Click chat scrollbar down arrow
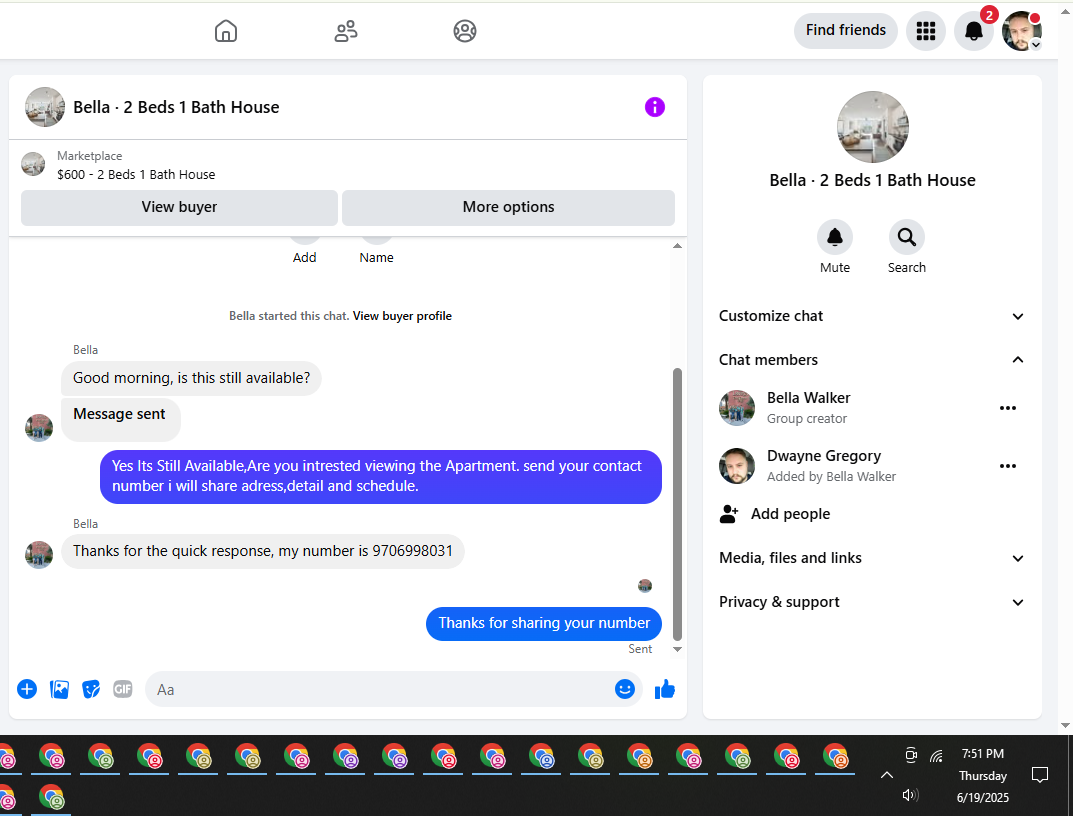The width and height of the screenshot is (1073, 816). [677, 650]
